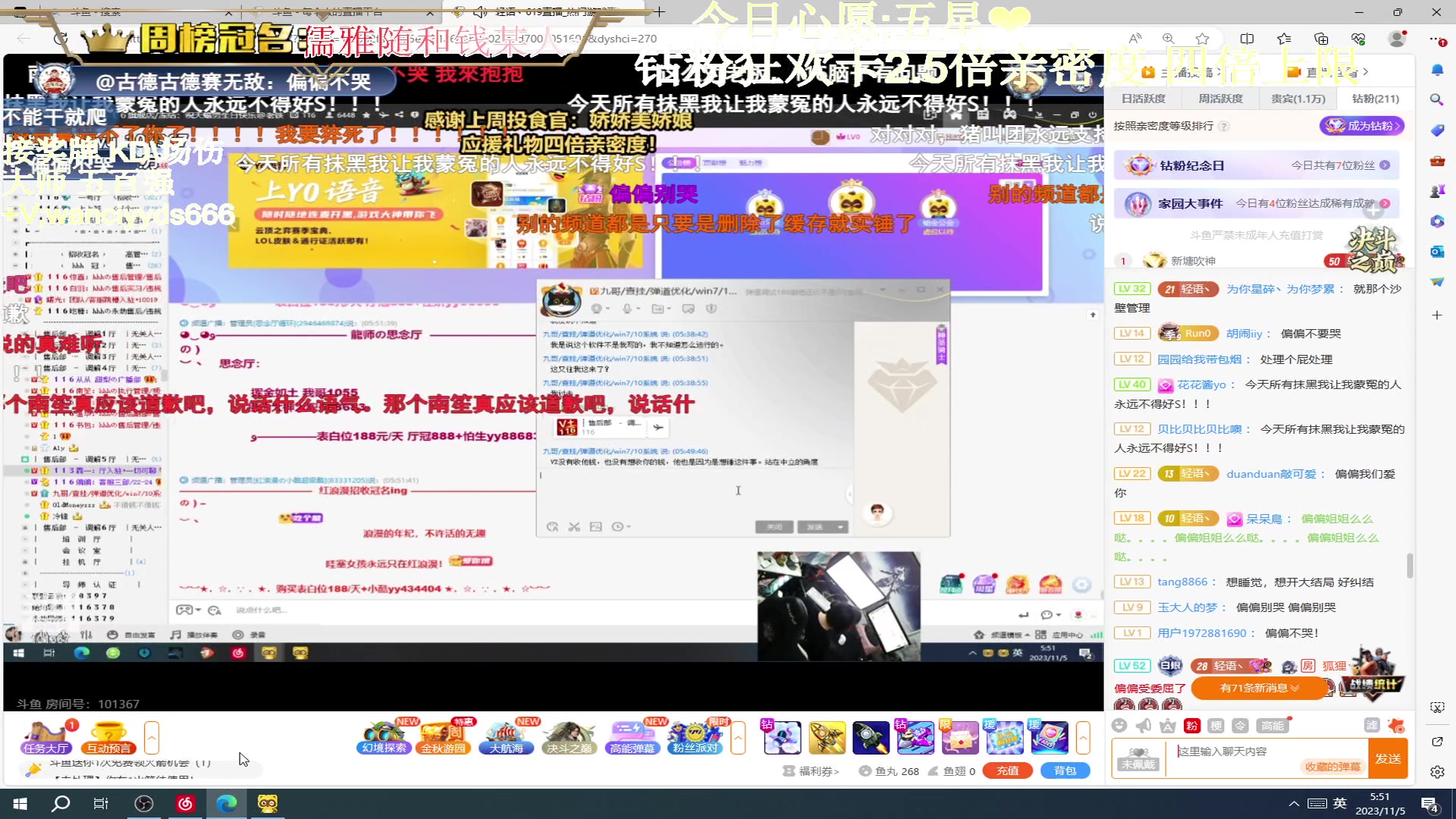Expand the 钻粉纪念日 banner arrow
The image size is (1456, 819).
[x=1385, y=165]
